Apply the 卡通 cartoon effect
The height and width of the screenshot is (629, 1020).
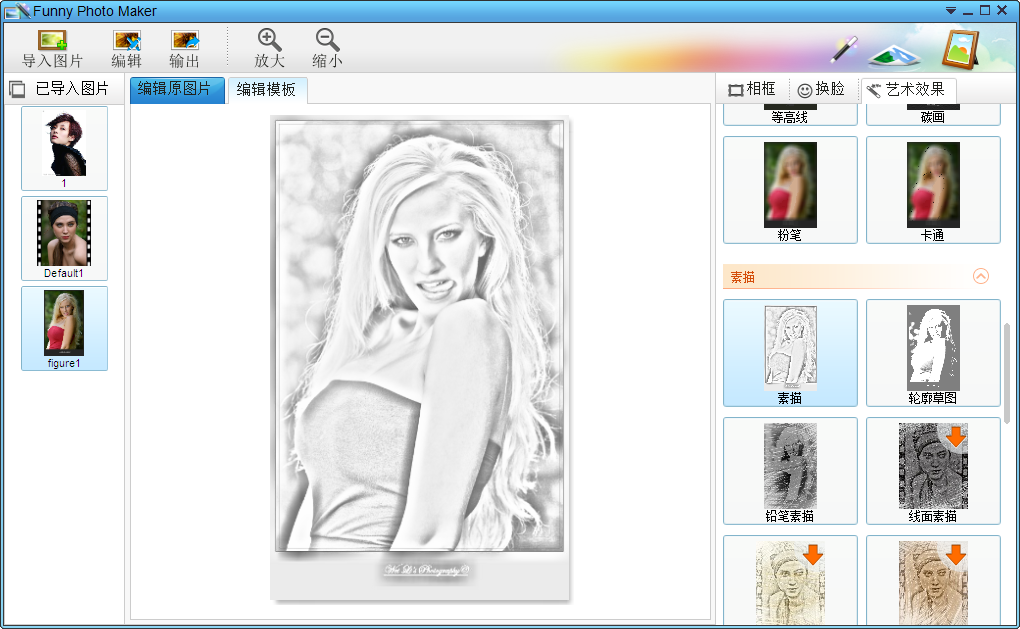click(933, 190)
